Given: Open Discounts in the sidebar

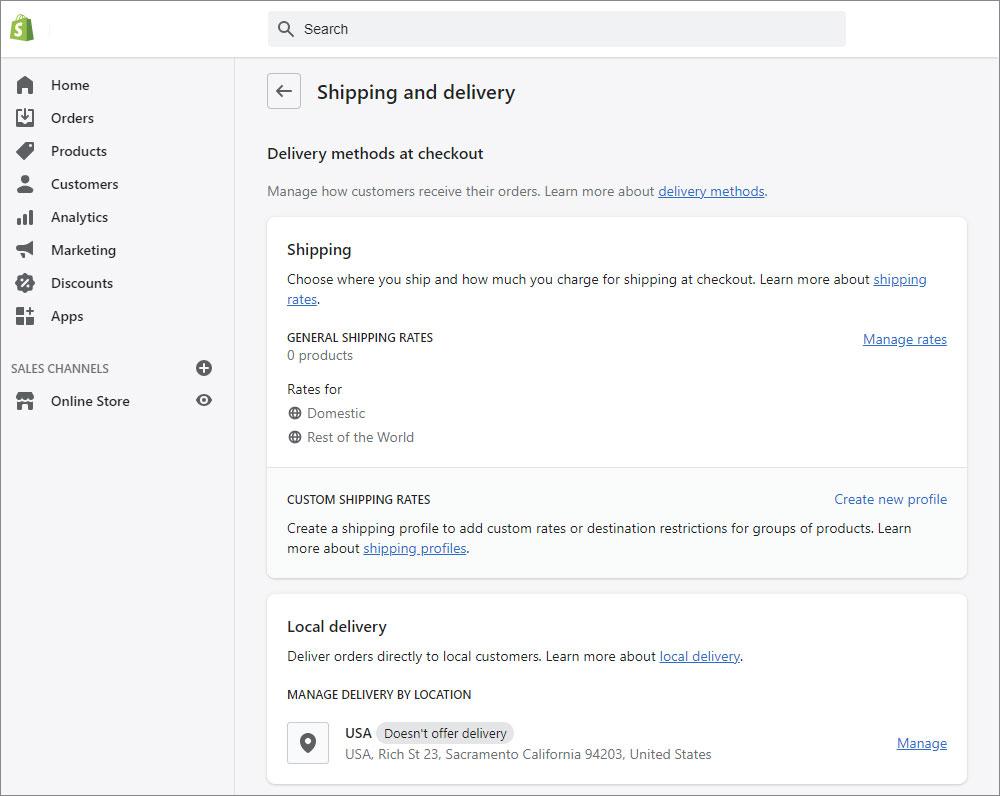Looking at the screenshot, I should 82,283.
